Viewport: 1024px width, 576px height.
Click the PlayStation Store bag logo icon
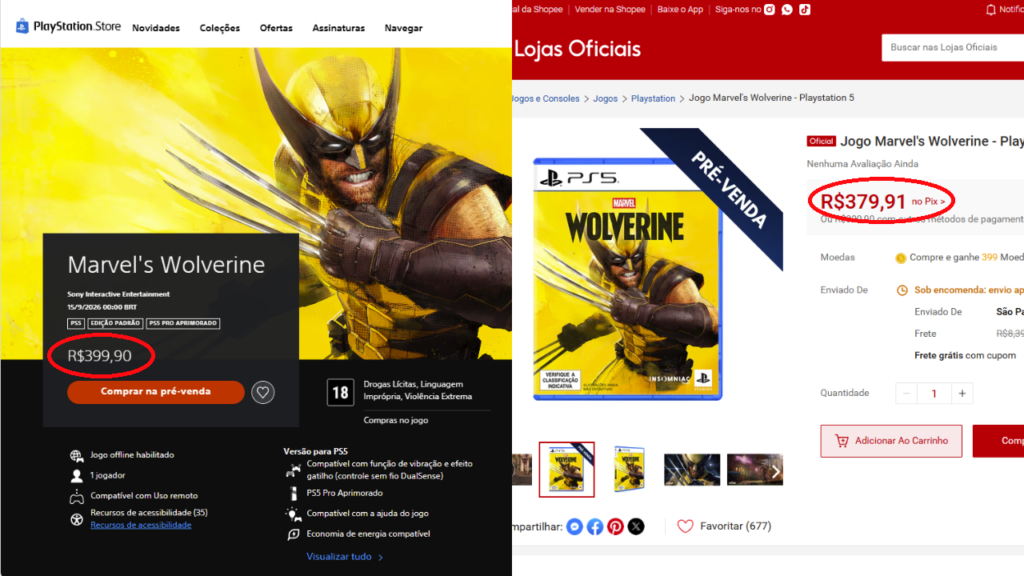click(x=22, y=26)
